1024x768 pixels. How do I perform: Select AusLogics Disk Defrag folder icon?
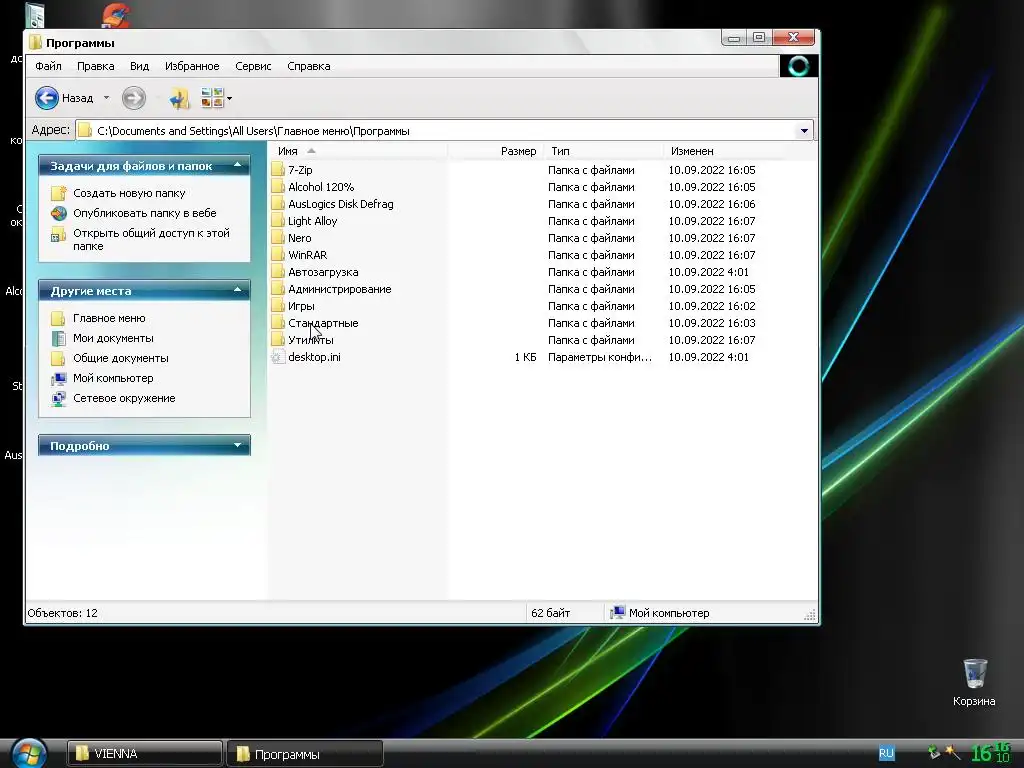(x=278, y=204)
